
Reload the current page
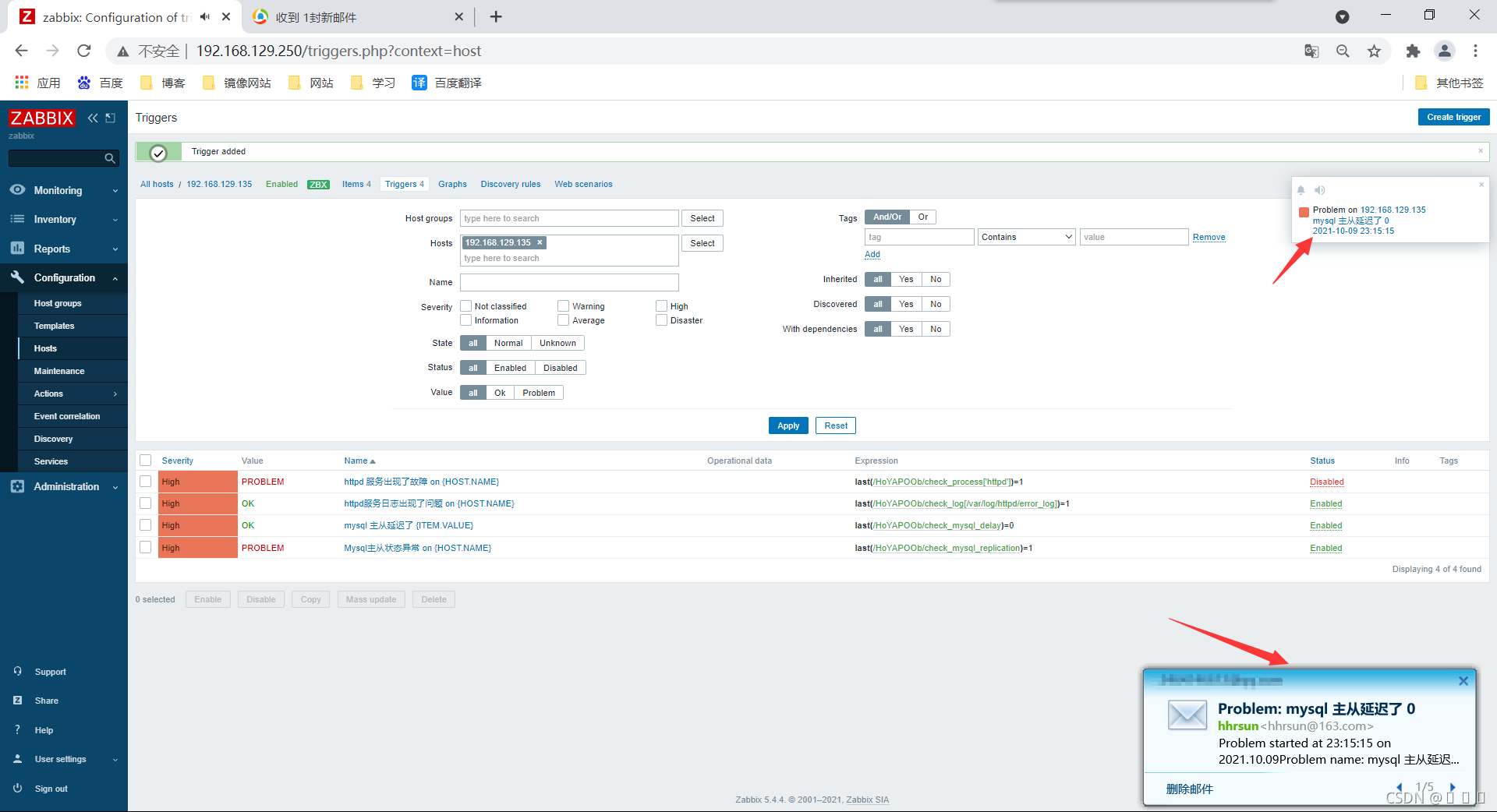(84, 51)
